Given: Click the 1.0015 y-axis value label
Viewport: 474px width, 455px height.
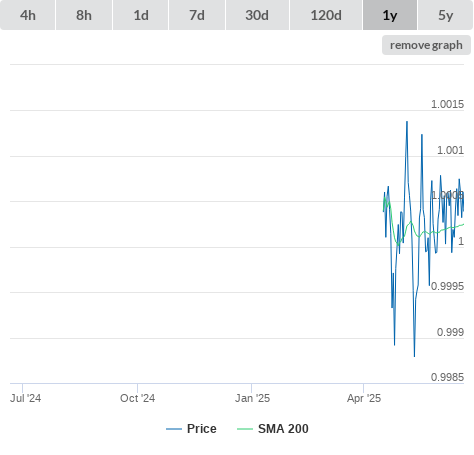Looking at the screenshot, I should [447, 104].
